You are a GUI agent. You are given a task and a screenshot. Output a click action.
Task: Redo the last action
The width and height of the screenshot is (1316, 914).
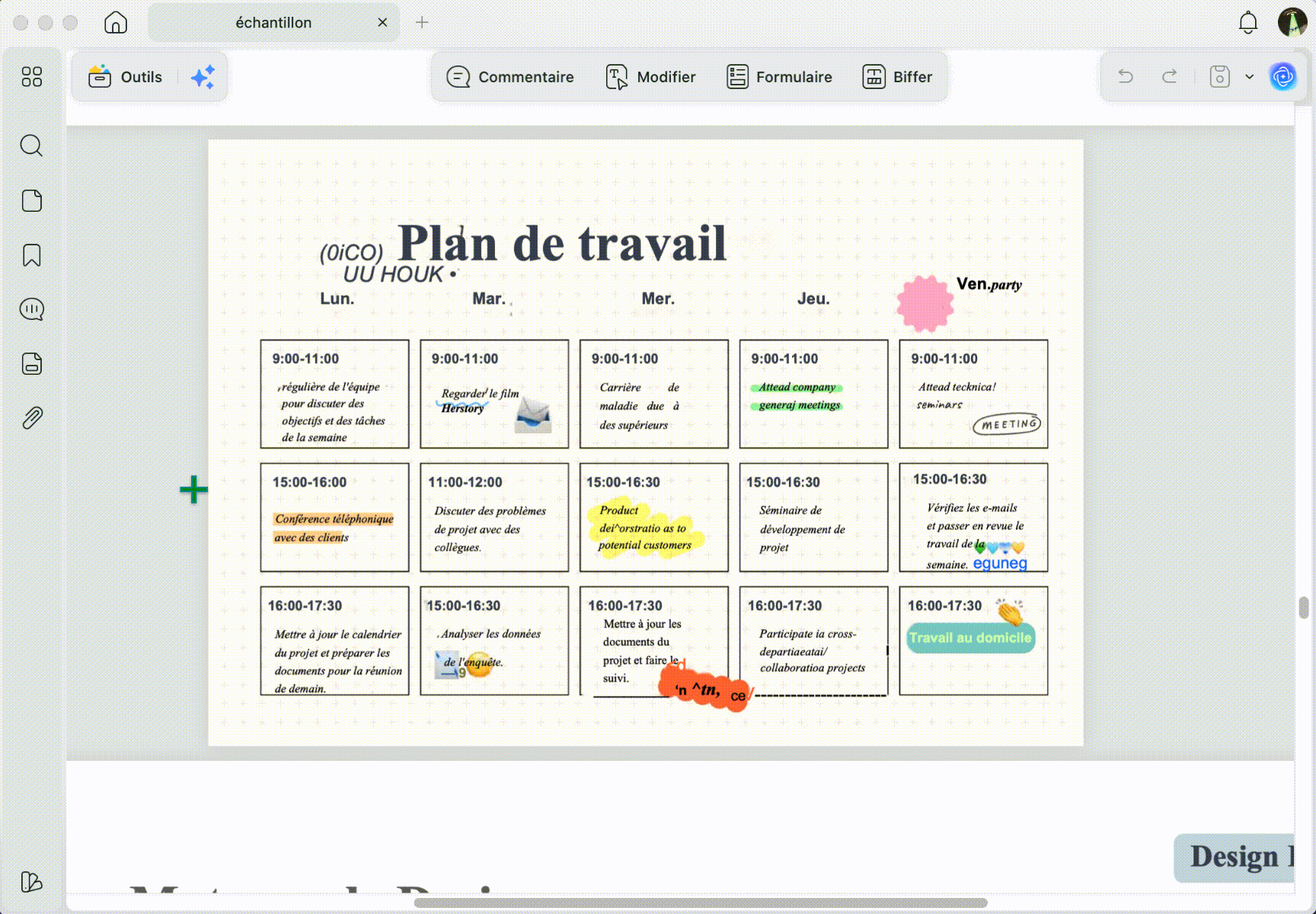[x=1170, y=76]
